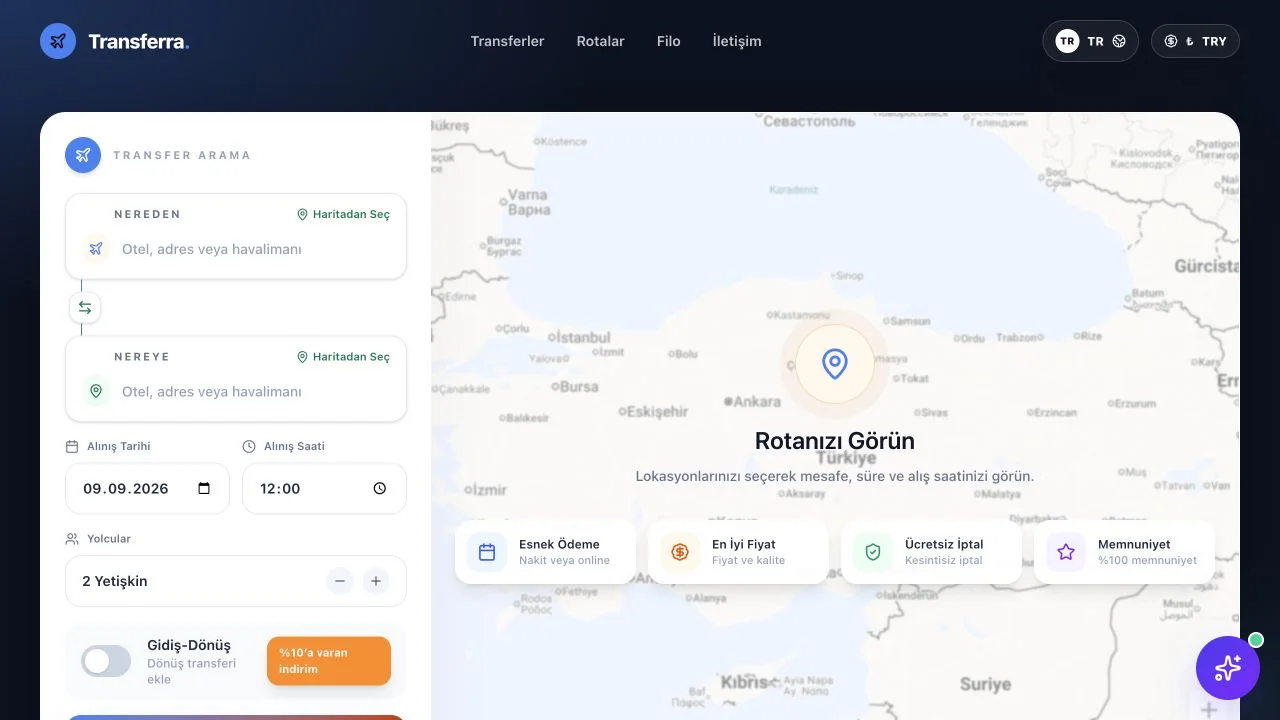The width and height of the screenshot is (1280, 720).
Task: Click the Esnek Ödeme card title
Action: 559,544
